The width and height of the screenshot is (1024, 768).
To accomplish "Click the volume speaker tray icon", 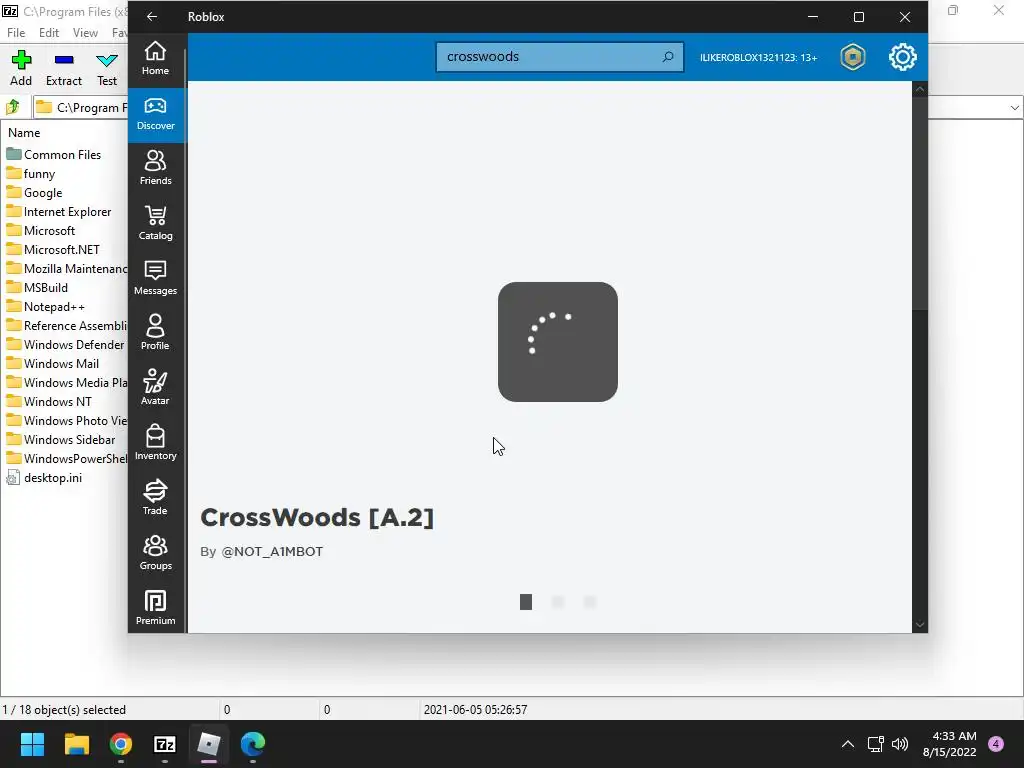I will (900, 744).
